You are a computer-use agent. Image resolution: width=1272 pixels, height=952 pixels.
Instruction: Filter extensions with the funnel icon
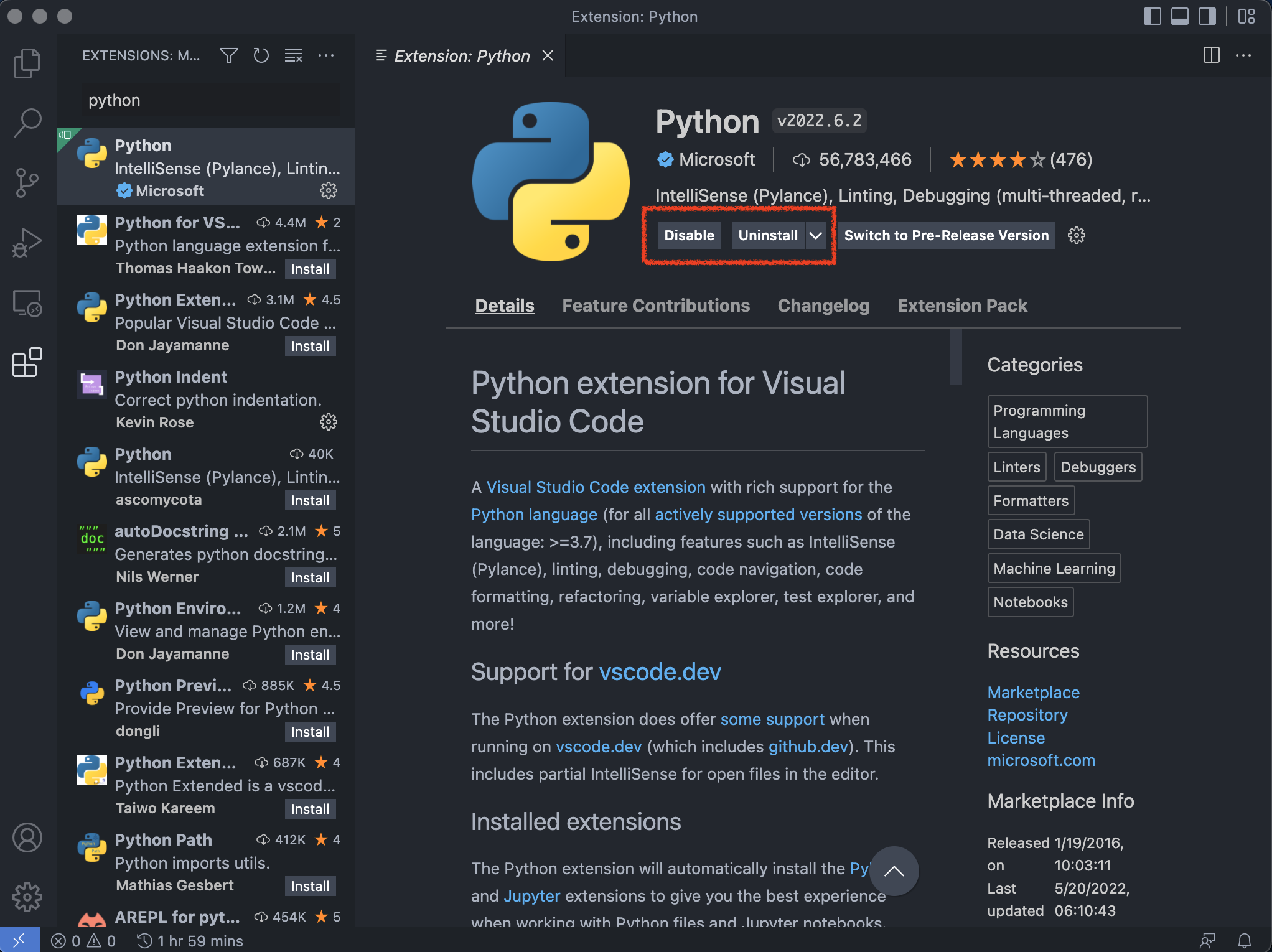pos(229,55)
